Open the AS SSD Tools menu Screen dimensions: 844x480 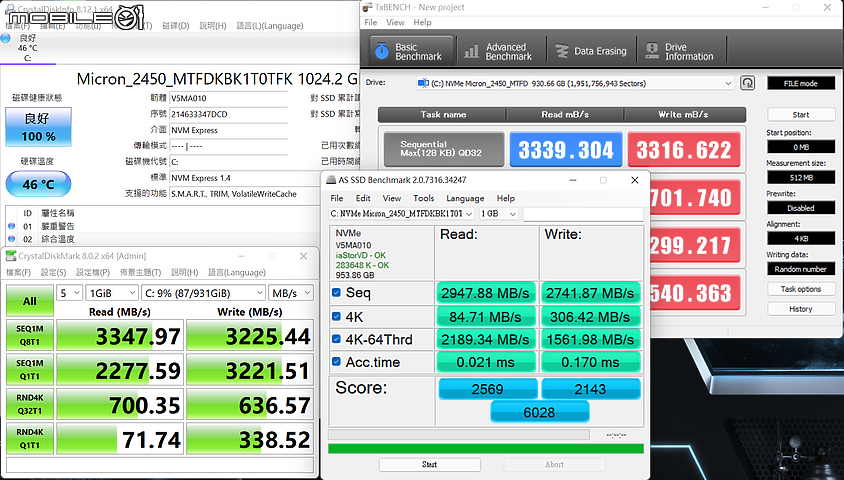pos(424,198)
